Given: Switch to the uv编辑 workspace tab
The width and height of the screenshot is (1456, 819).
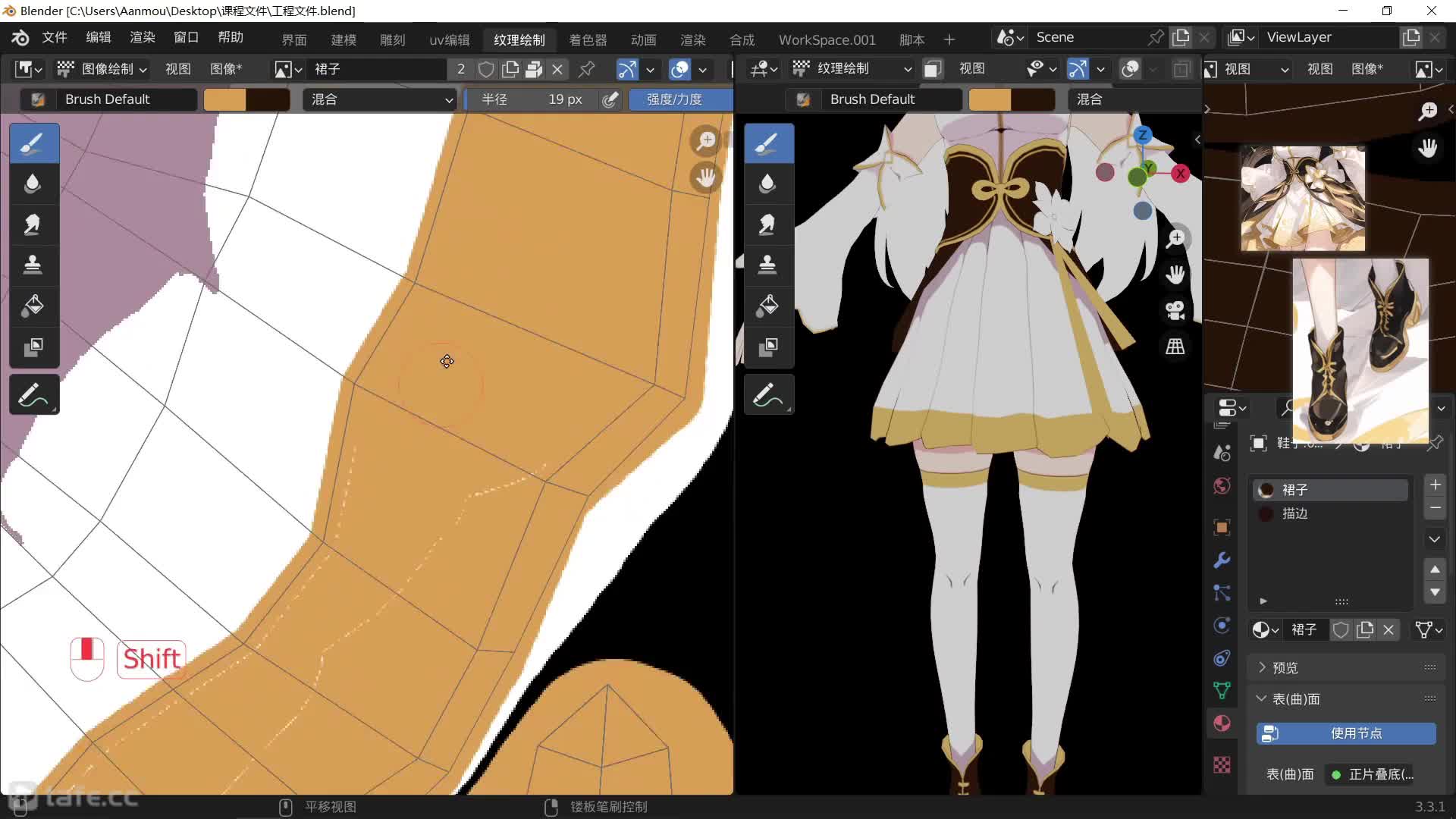Looking at the screenshot, I should pos(450,39).
